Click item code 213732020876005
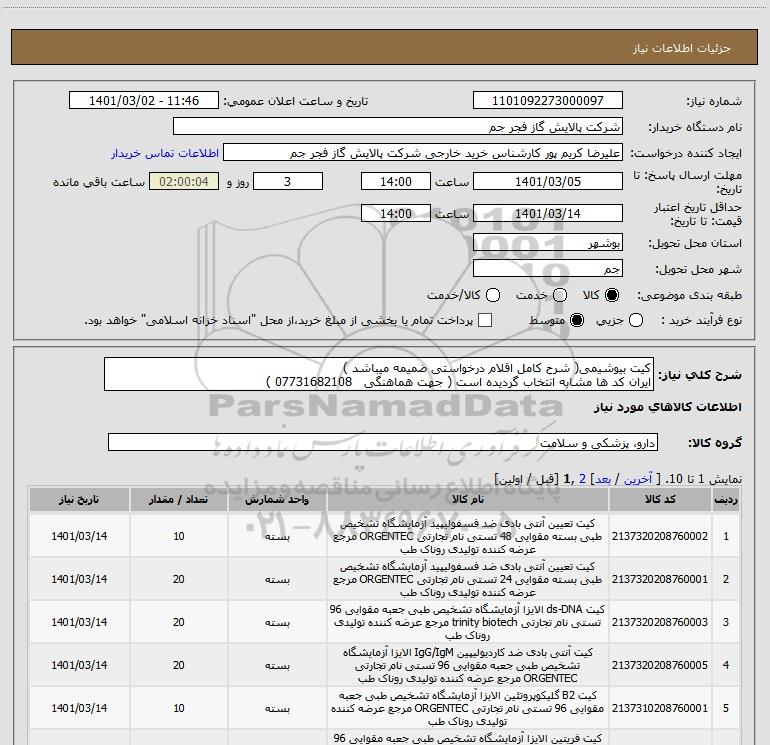 pos(660,665)
